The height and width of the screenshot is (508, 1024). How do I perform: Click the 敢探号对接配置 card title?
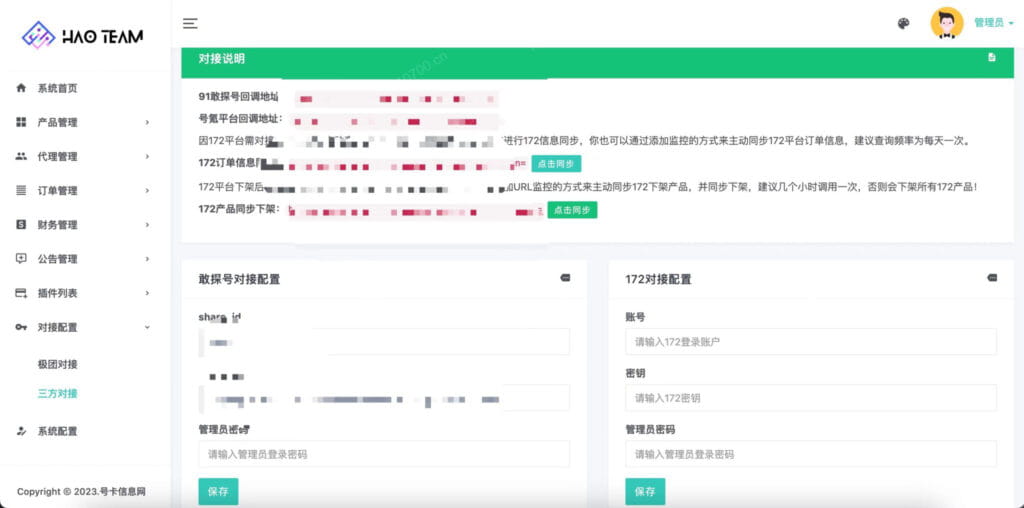click(x=239, y=279)
